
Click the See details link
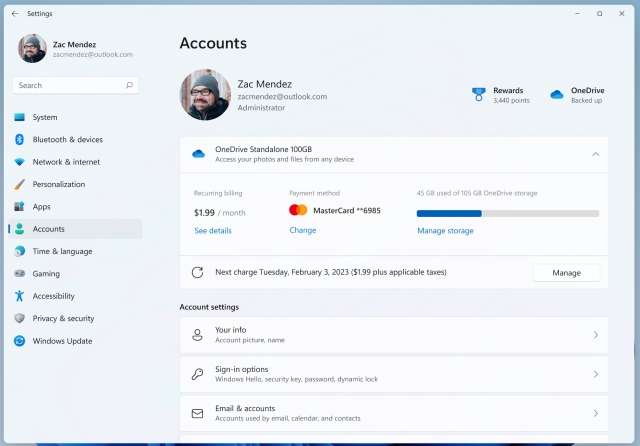pos(212,231)
